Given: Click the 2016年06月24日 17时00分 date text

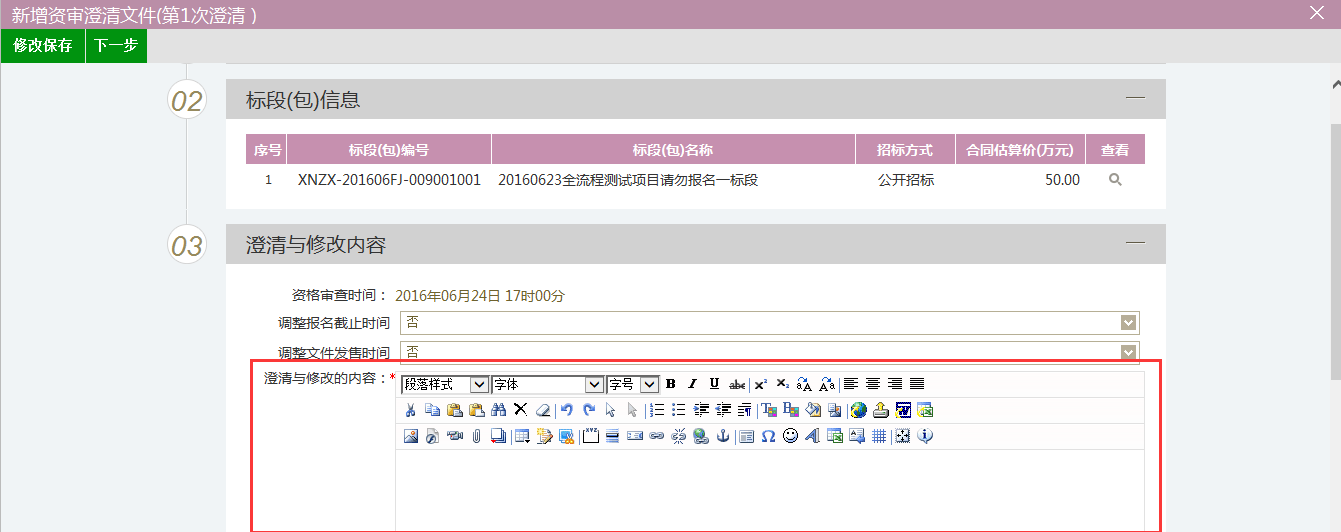Looking at the screenshot, I should (x=480, y=296).
